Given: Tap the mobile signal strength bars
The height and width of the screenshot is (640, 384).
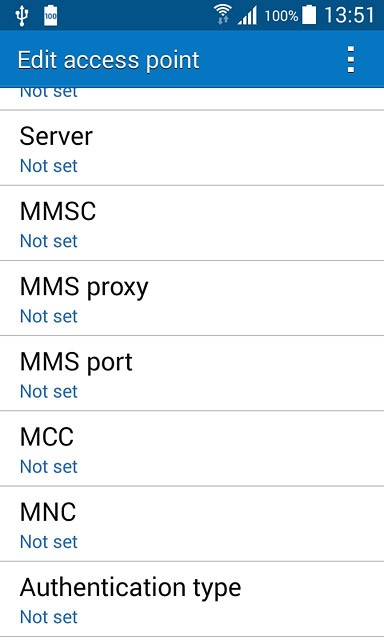Looking at the screenshot, I should pyautogui.click(x=248, y=16).
